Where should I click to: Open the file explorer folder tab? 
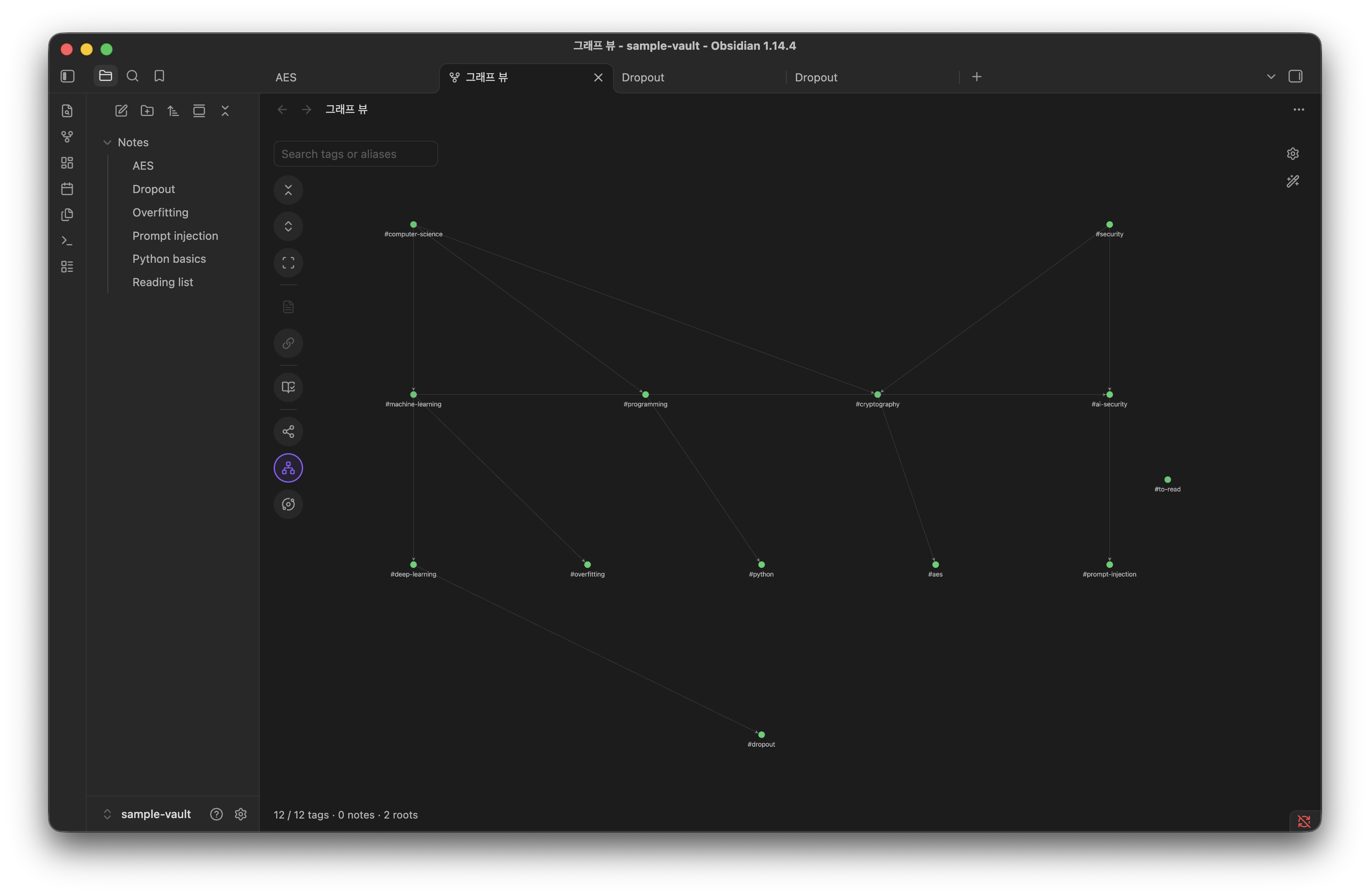point(105,76)
